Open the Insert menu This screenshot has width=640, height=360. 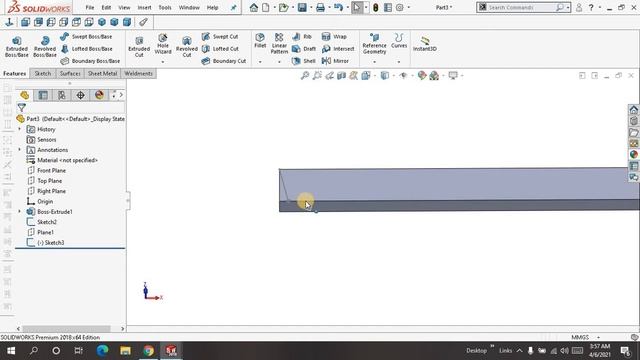pos(144,7)
